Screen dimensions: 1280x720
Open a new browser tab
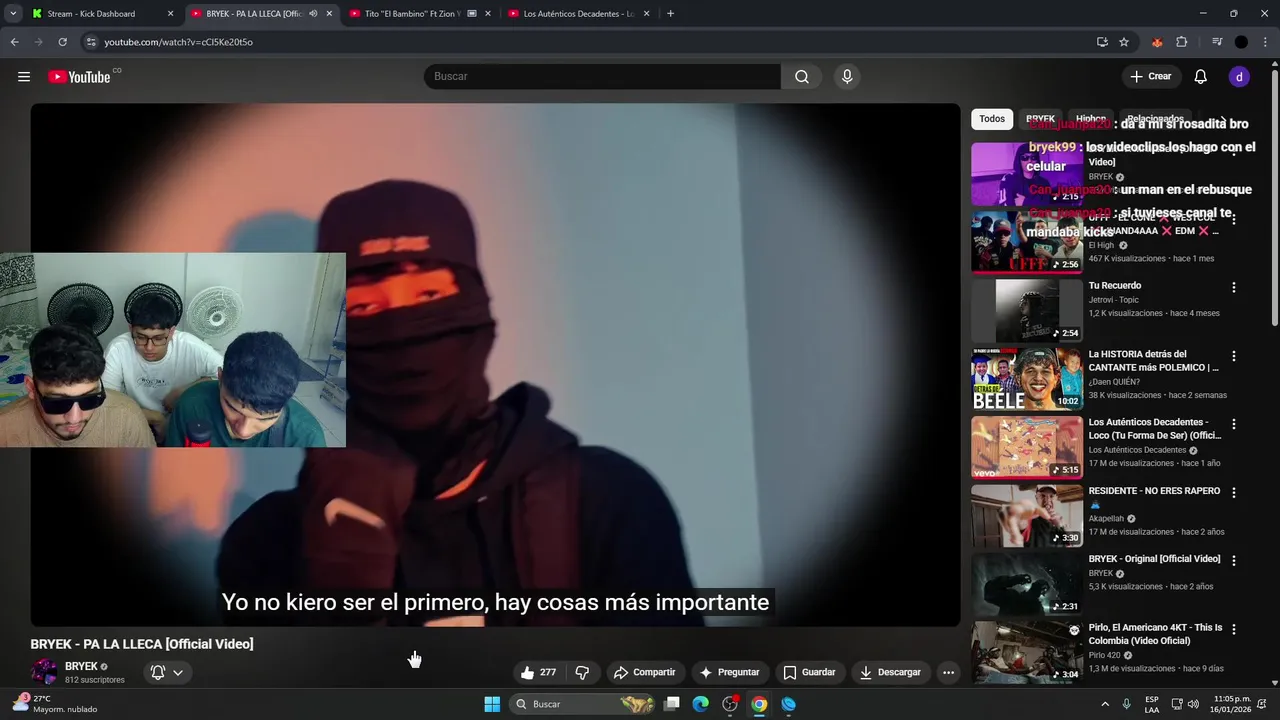670,14
